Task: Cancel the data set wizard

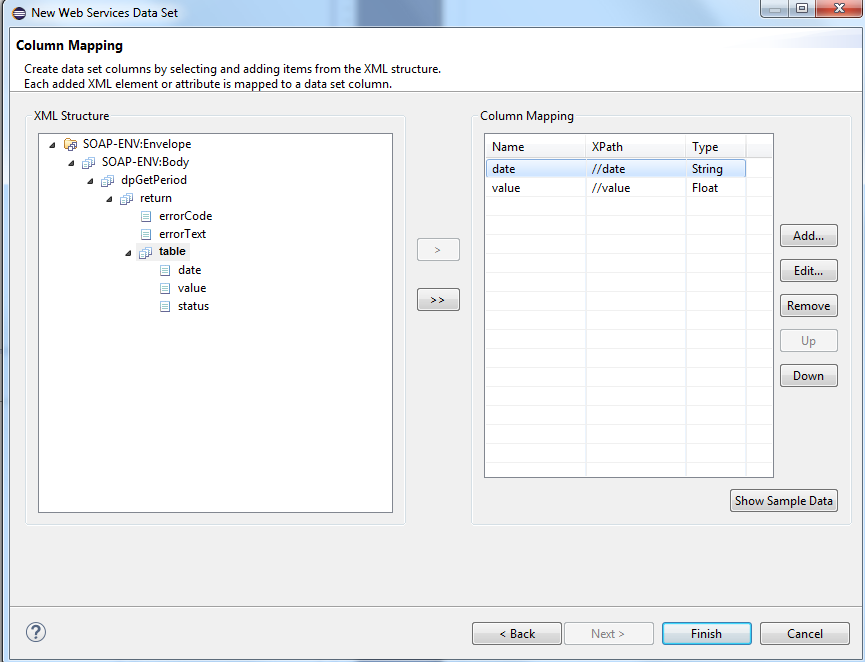Action: click(805, 634)
